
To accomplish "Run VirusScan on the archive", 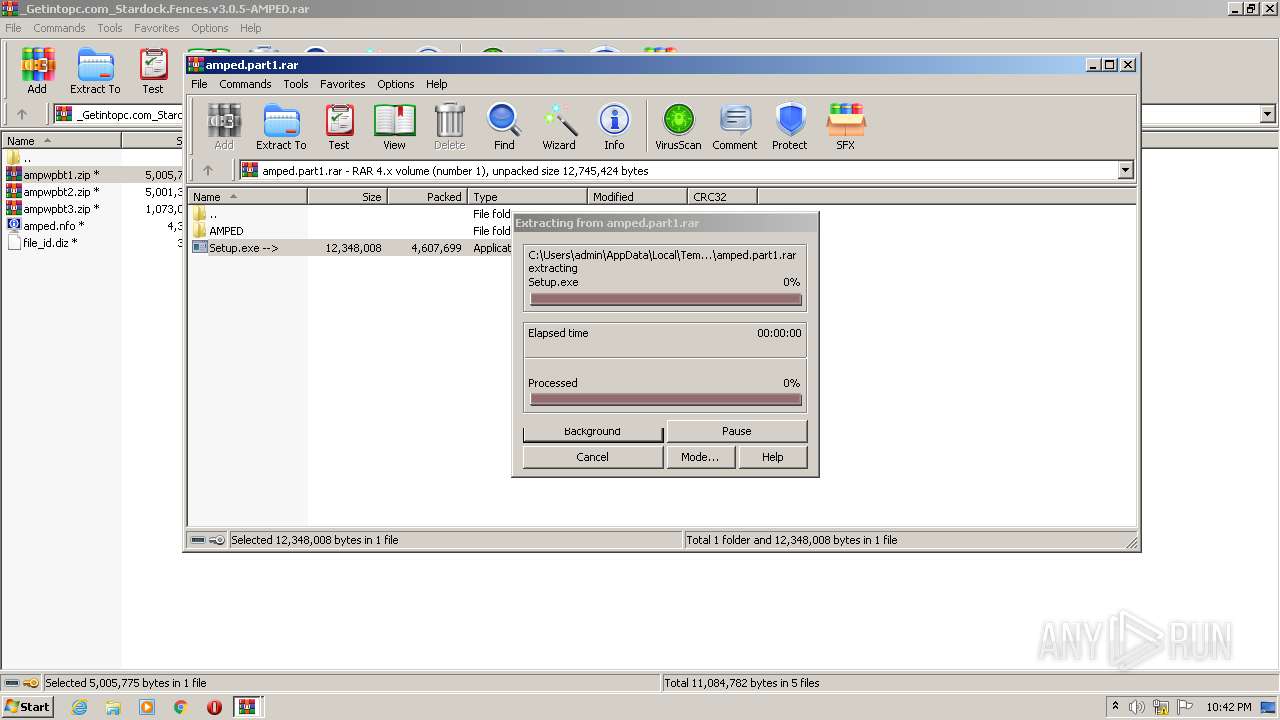I will pyautogui.click(x=678, y=127).
